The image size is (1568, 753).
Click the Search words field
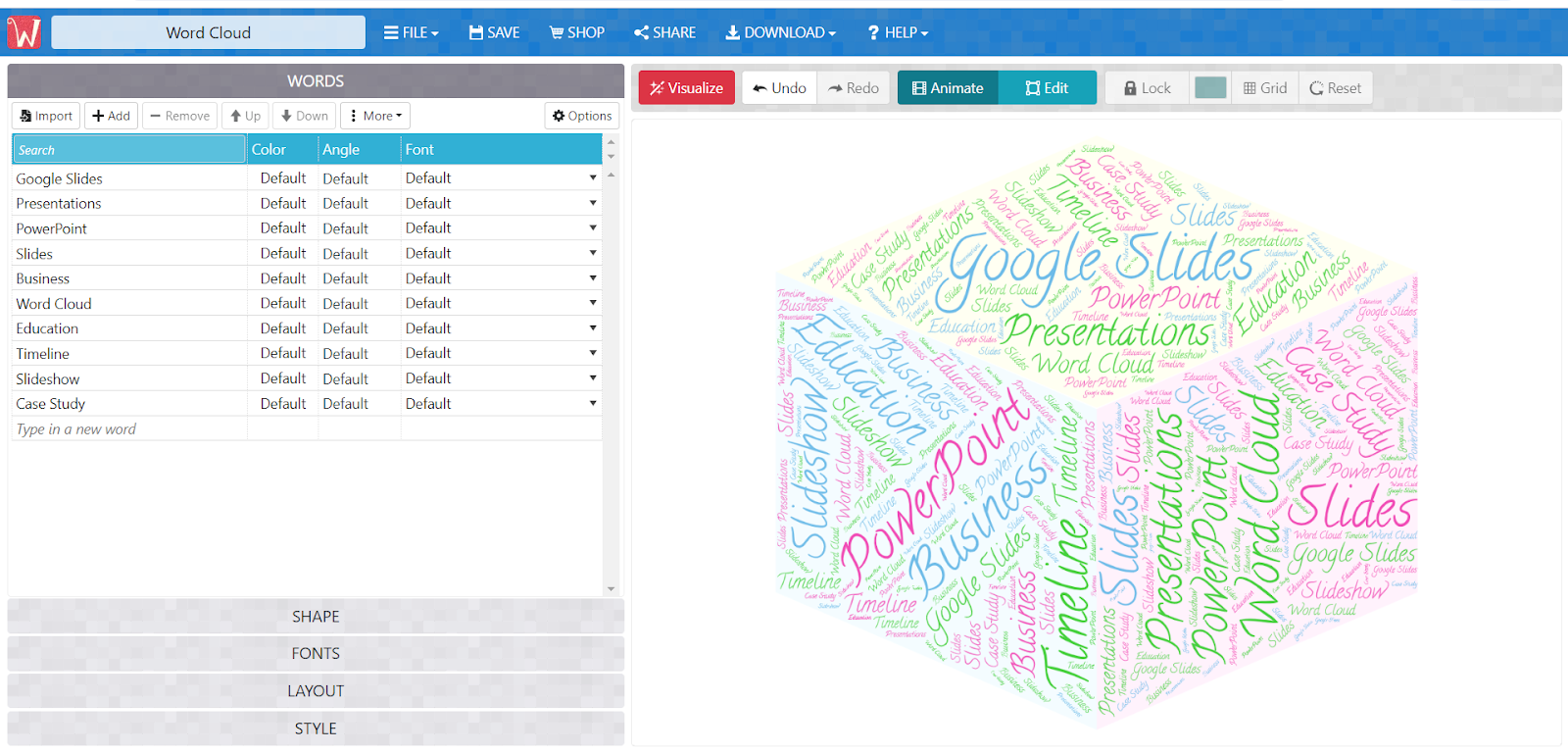pos(128,150)
